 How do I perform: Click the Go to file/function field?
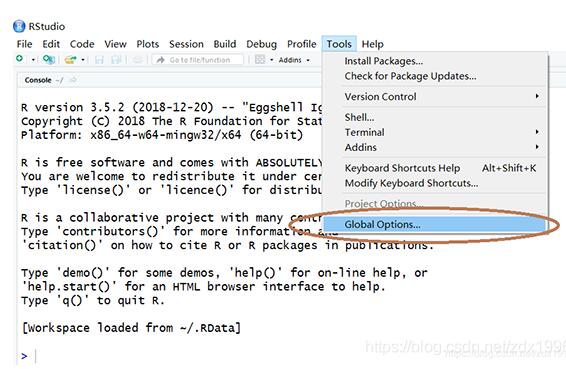pyautogui.click(x=197, y=60)
